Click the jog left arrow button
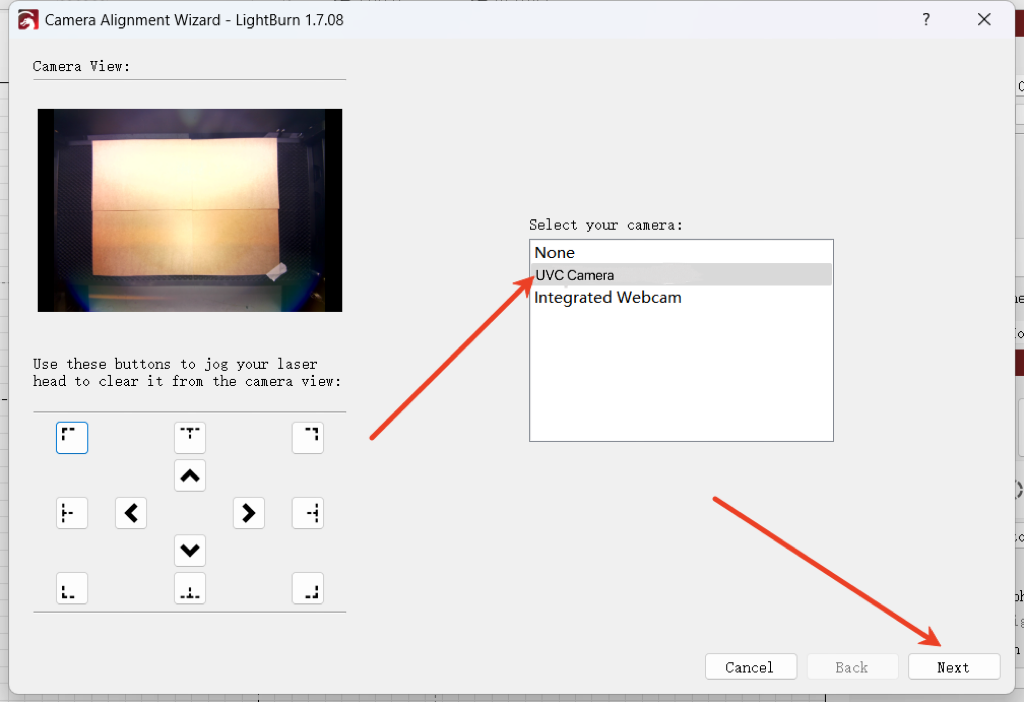The width and height of the screenshot is (1024, 702). pyautogui.click(x=131, y=513)
